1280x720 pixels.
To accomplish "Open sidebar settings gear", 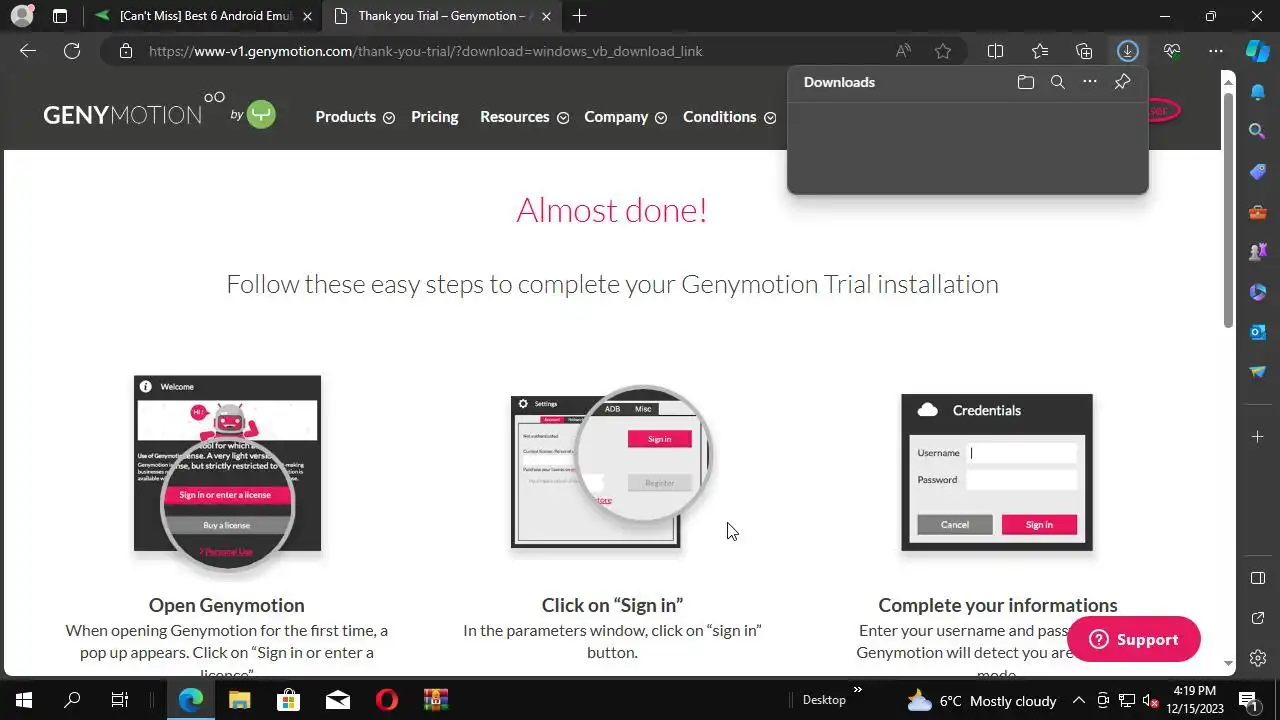I will 1258,658.
